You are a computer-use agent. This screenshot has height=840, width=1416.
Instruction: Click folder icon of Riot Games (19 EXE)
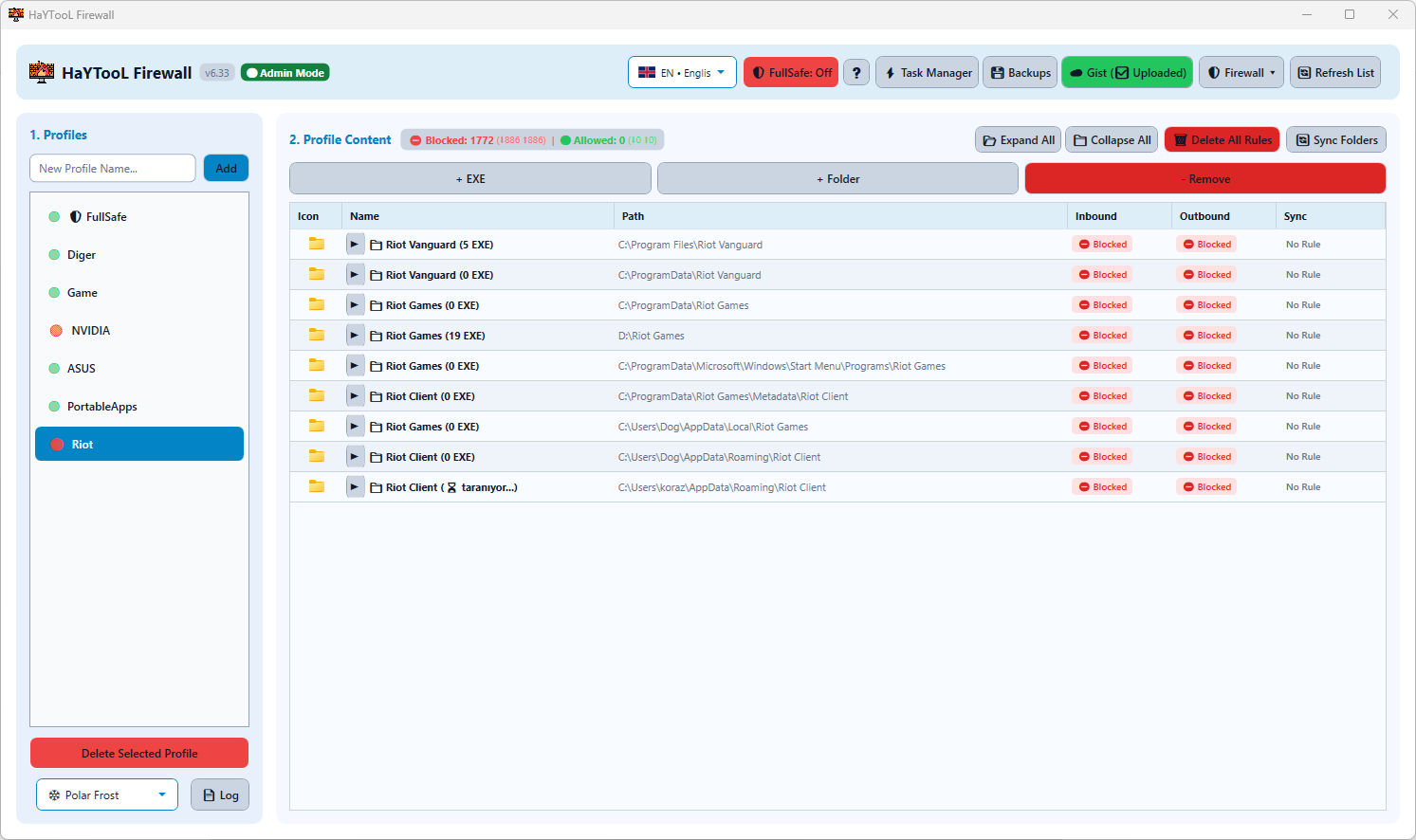317,335
